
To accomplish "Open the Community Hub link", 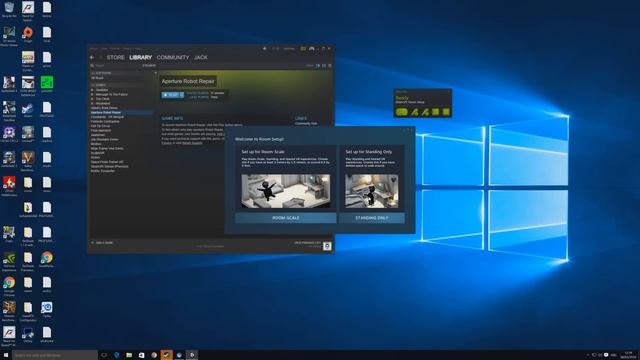I will click(306, 123).
